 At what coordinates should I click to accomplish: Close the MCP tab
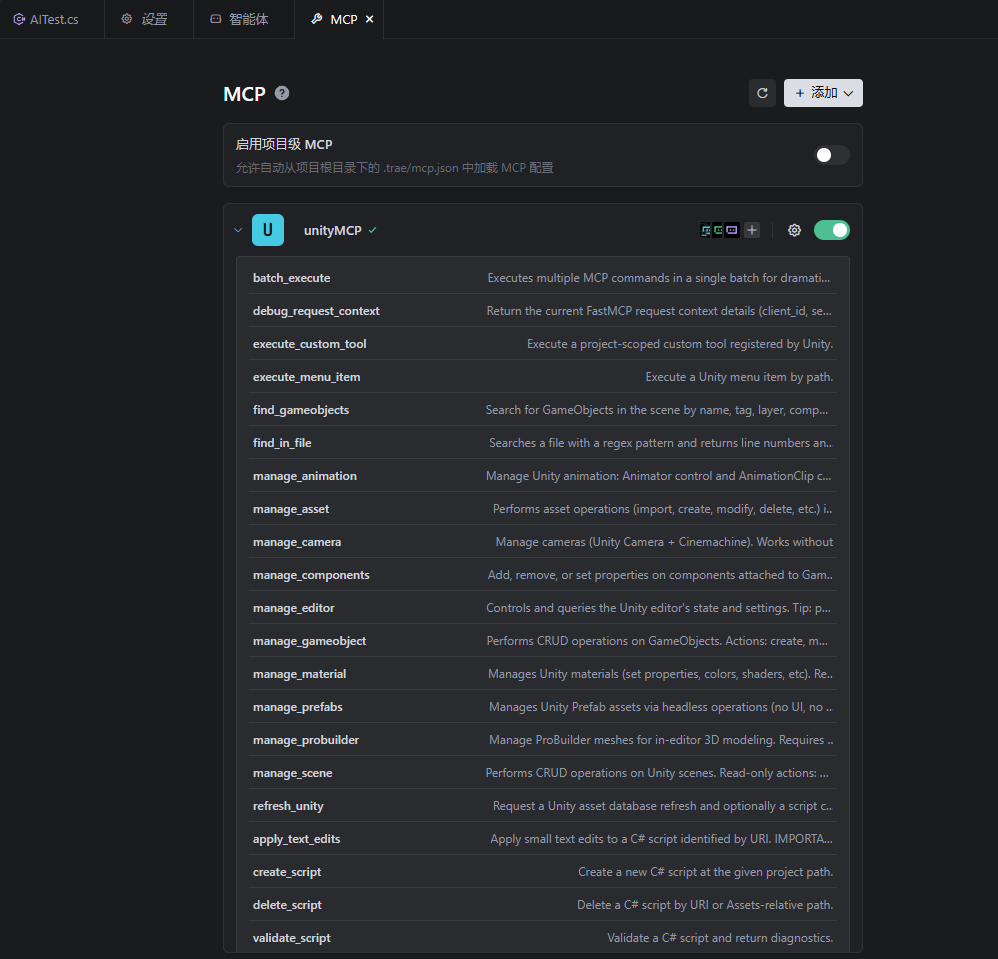[369, 20]
